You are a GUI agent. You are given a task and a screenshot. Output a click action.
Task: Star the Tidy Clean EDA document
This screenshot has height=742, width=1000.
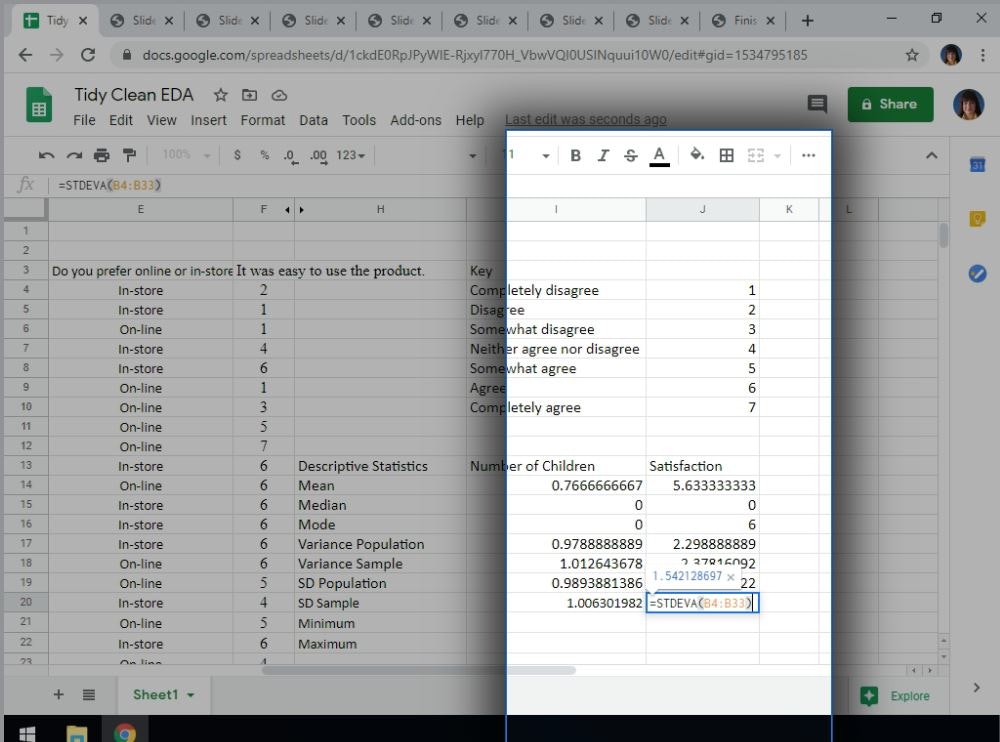click(219, 95)
